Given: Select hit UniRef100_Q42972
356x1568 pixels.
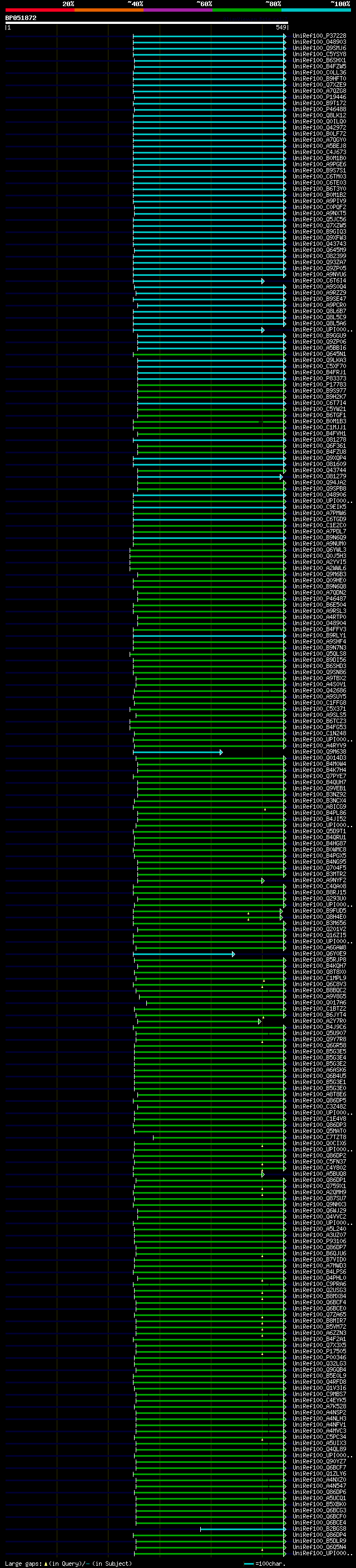Looking at the screenshot, I should (319, 128).
